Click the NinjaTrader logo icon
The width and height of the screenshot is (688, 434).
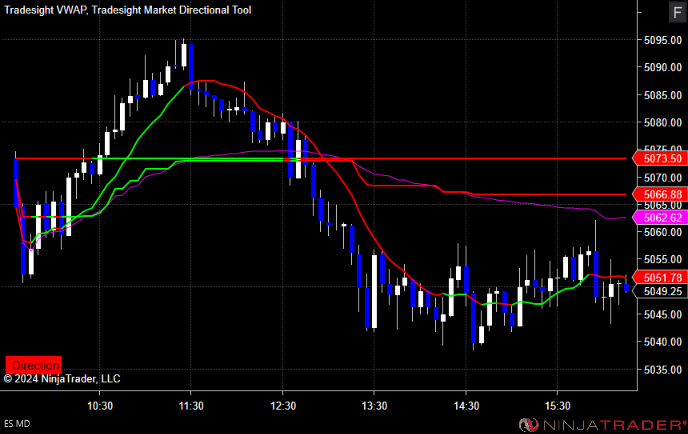528,425
